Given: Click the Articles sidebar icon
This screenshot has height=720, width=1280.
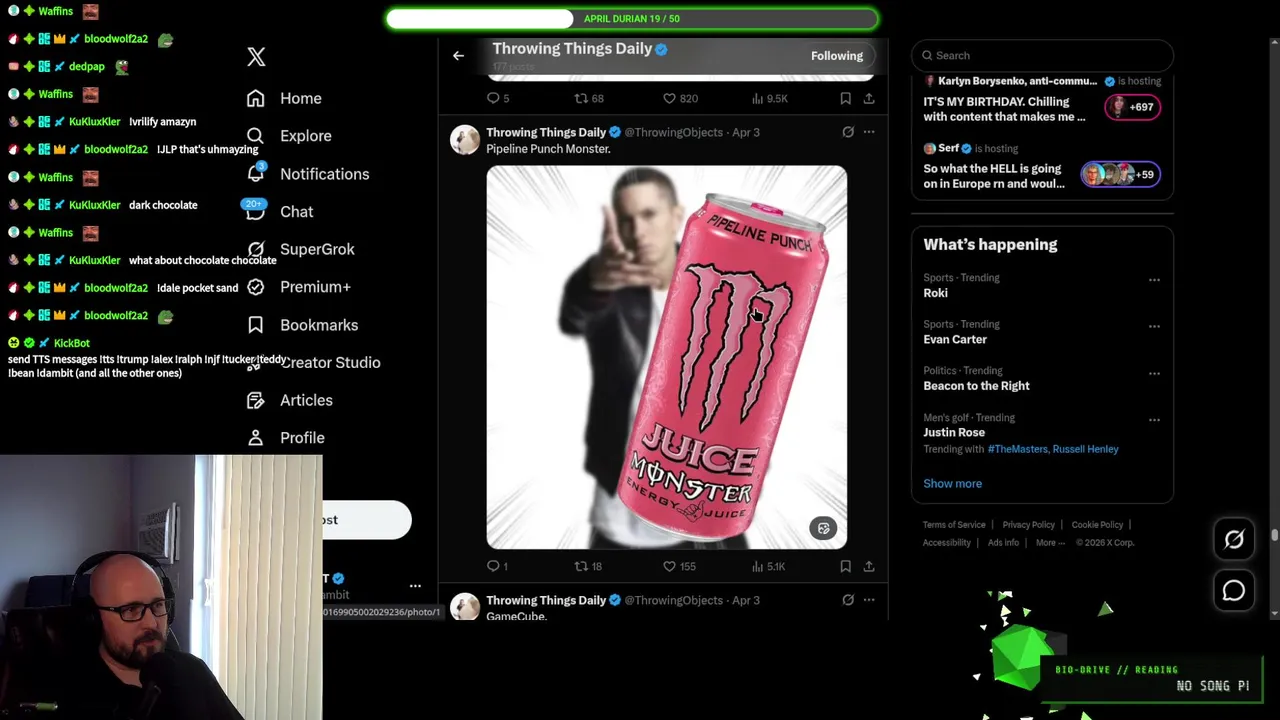Looking at the screenshot, I should tap(256, 400).
